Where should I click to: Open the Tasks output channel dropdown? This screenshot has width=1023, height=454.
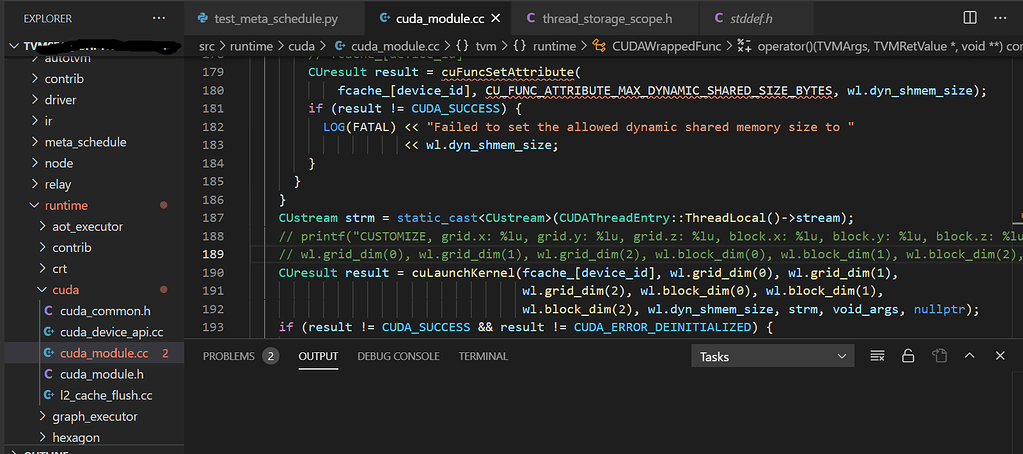point(772,356)
